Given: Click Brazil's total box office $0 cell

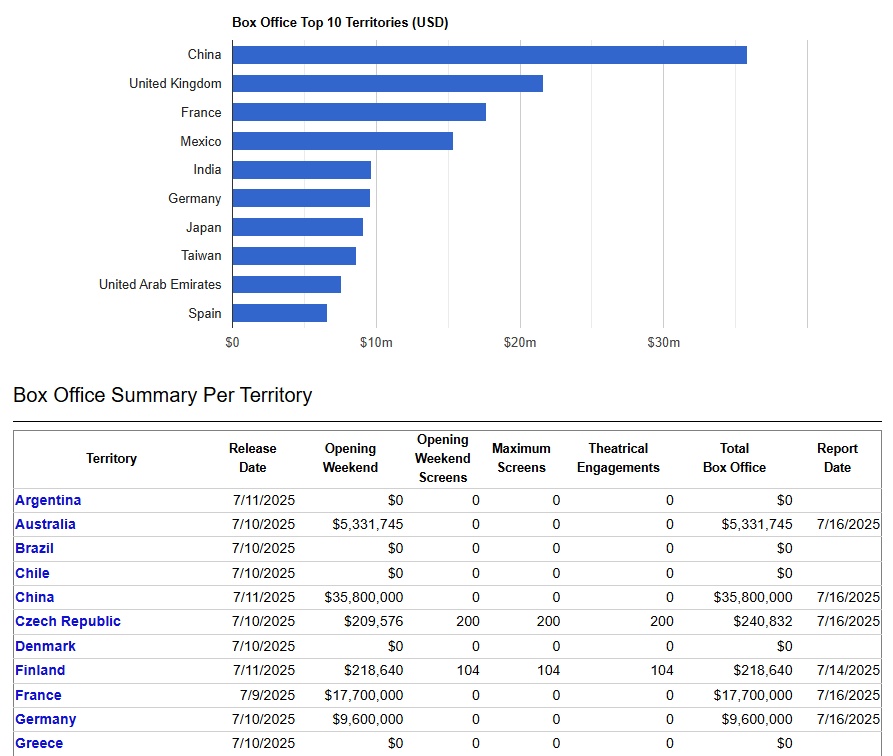Looking at the screenshot, I should pyautogui.click(x=785, y=548).
